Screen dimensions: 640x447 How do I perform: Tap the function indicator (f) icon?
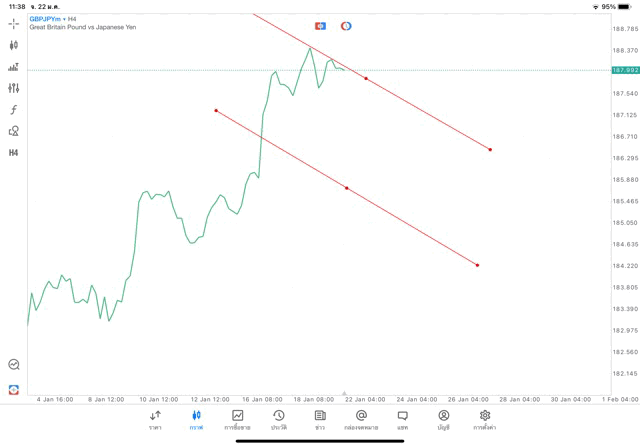click(14, 110)
